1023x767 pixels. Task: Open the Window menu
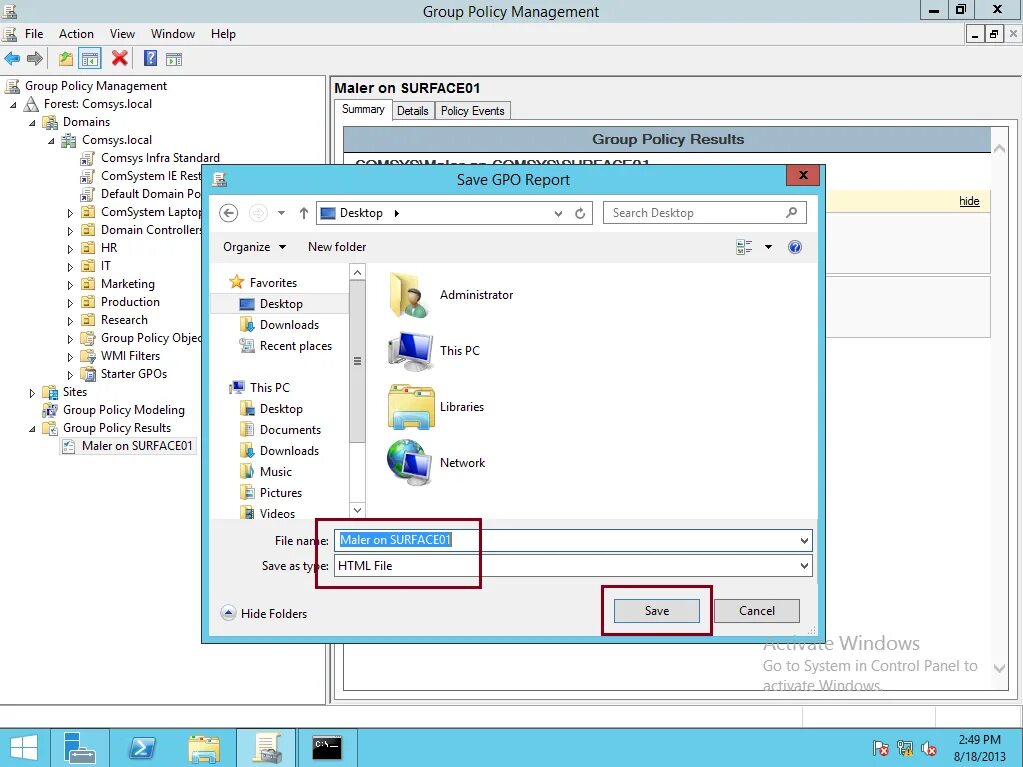coord(173,34)
